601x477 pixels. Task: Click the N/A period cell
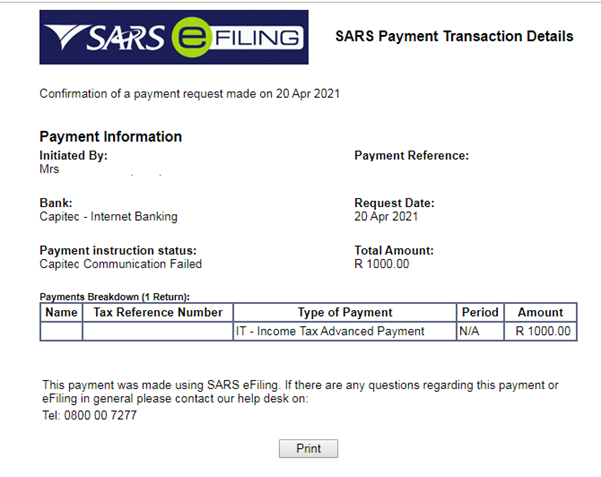point(480,331)
